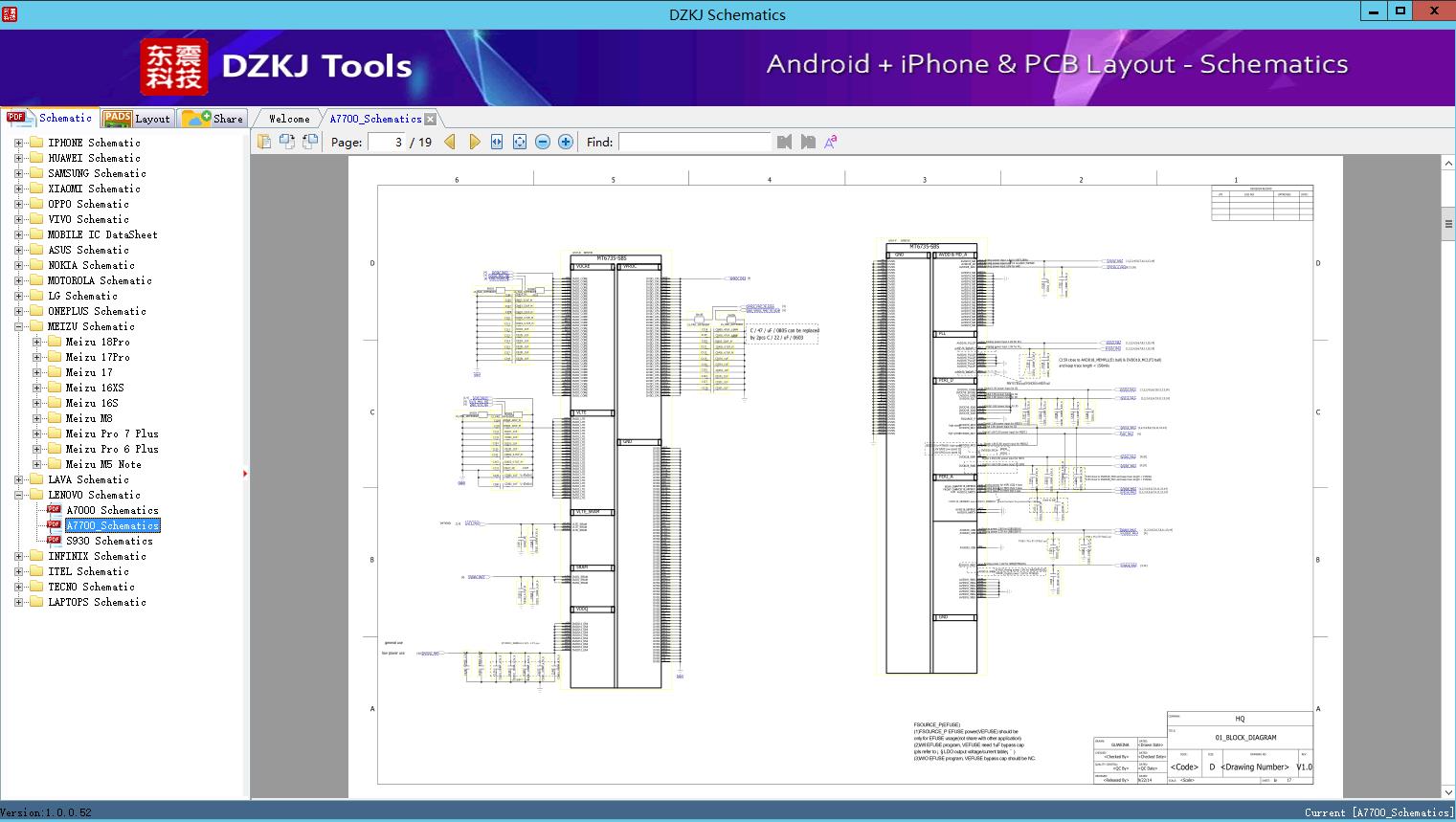Click the document vertical scrollbar thumb
The width and height of the screenshot is (1456, 822).
[1448, 225]
